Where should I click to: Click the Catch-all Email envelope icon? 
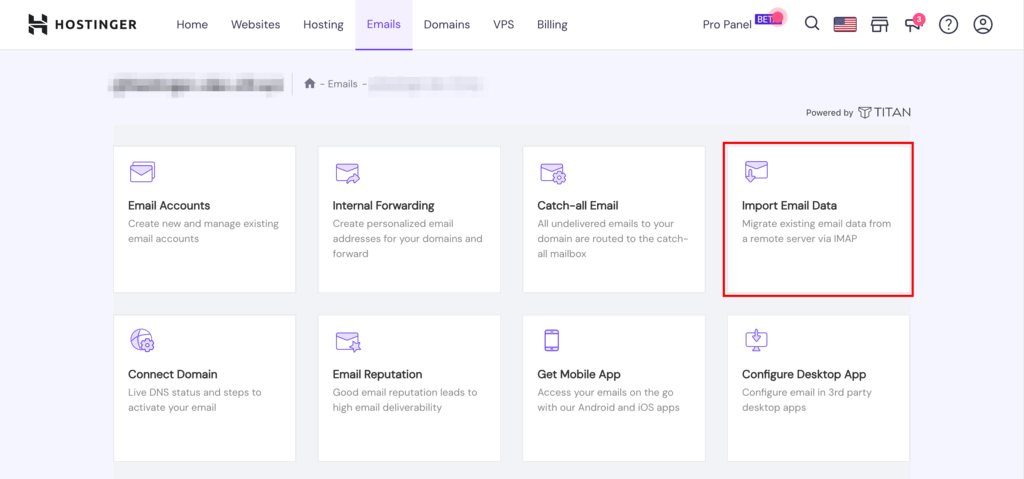pyautogui.click(x=553, y=173)
